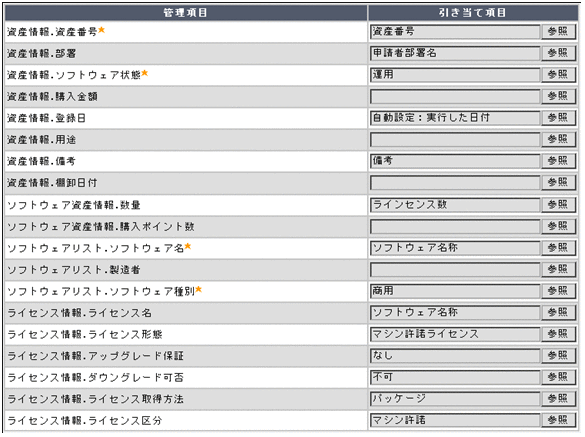Click 参照 for ライセンス情報.アップグレード保証
Viewport: 585px width, 437px height.
558,356
